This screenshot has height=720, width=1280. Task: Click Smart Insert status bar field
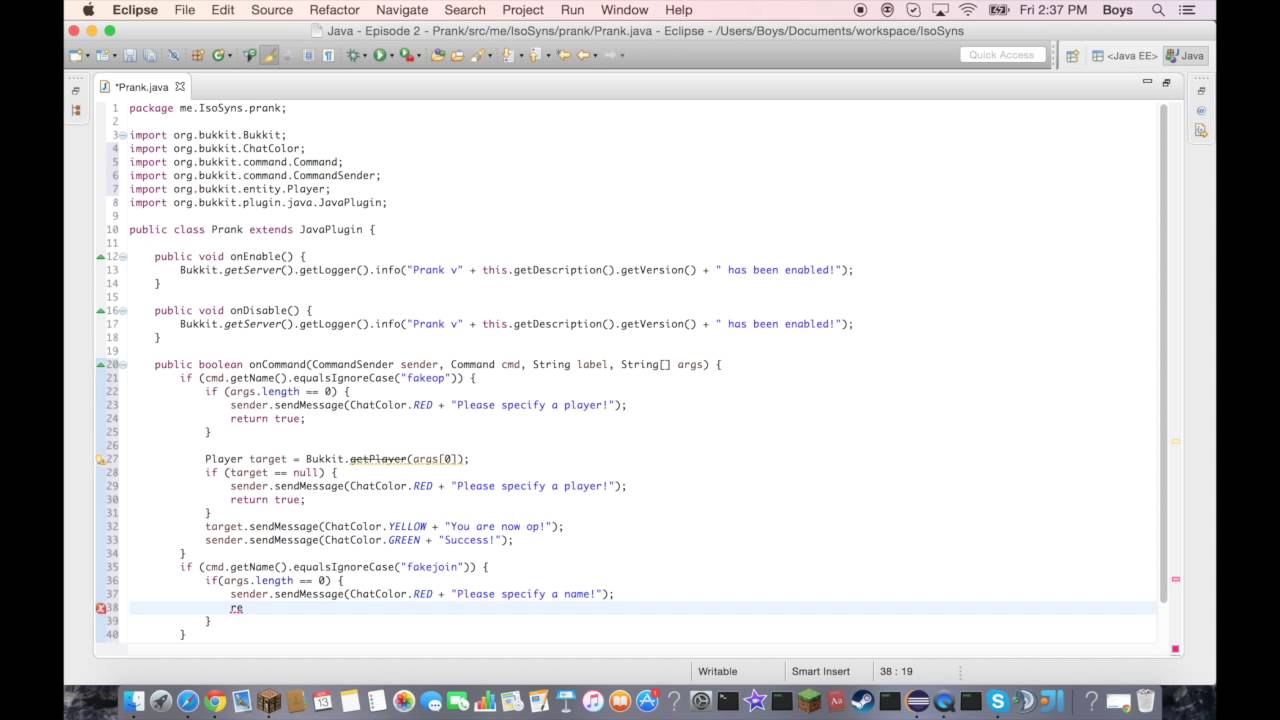point(820,671)
